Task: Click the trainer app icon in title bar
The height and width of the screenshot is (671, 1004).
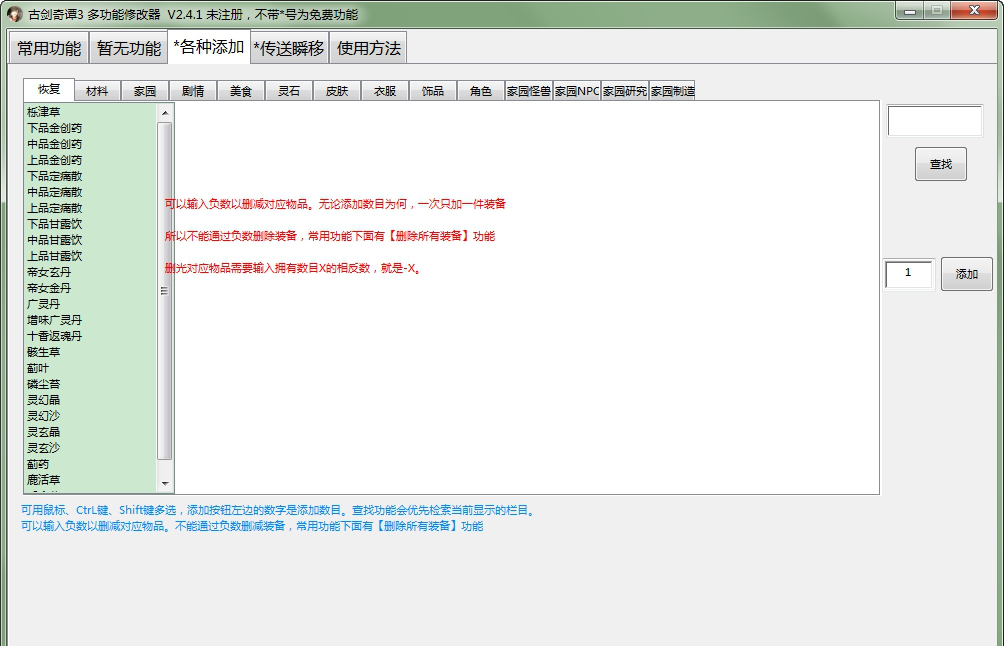Action: point(15,14)
